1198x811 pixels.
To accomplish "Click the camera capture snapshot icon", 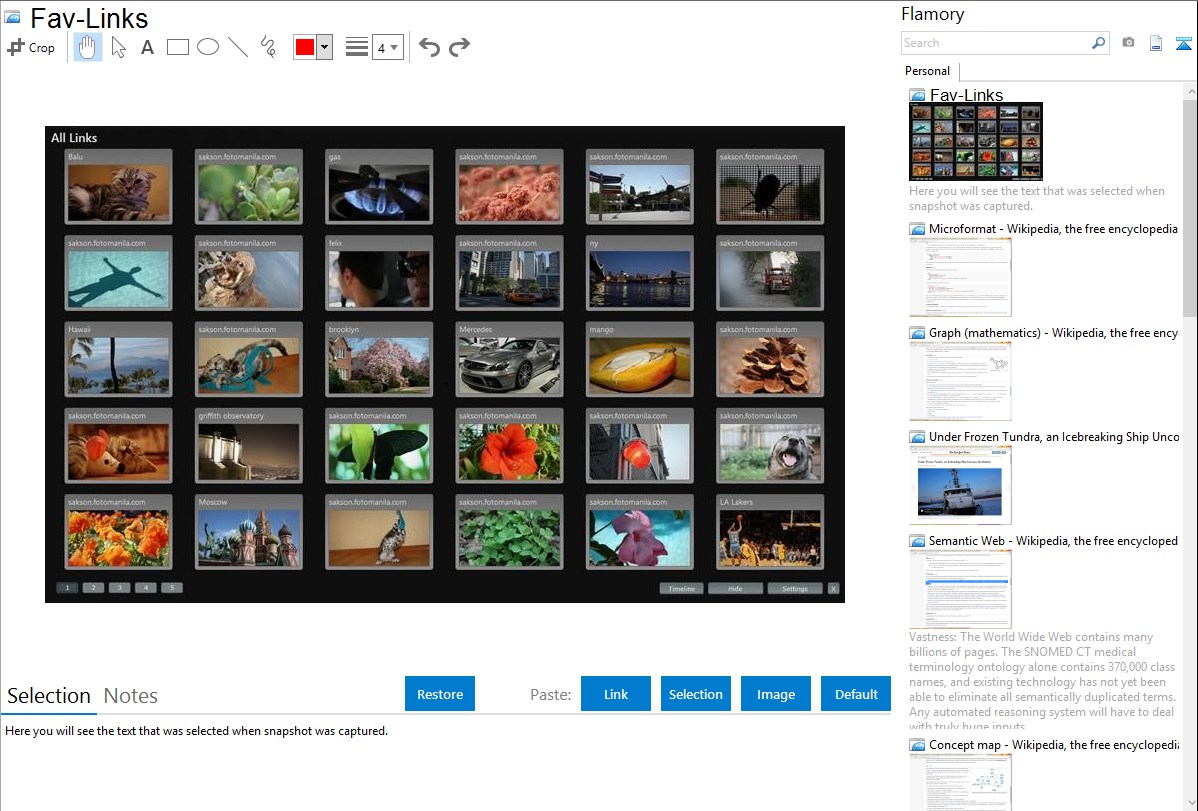I will (1128, 43).
